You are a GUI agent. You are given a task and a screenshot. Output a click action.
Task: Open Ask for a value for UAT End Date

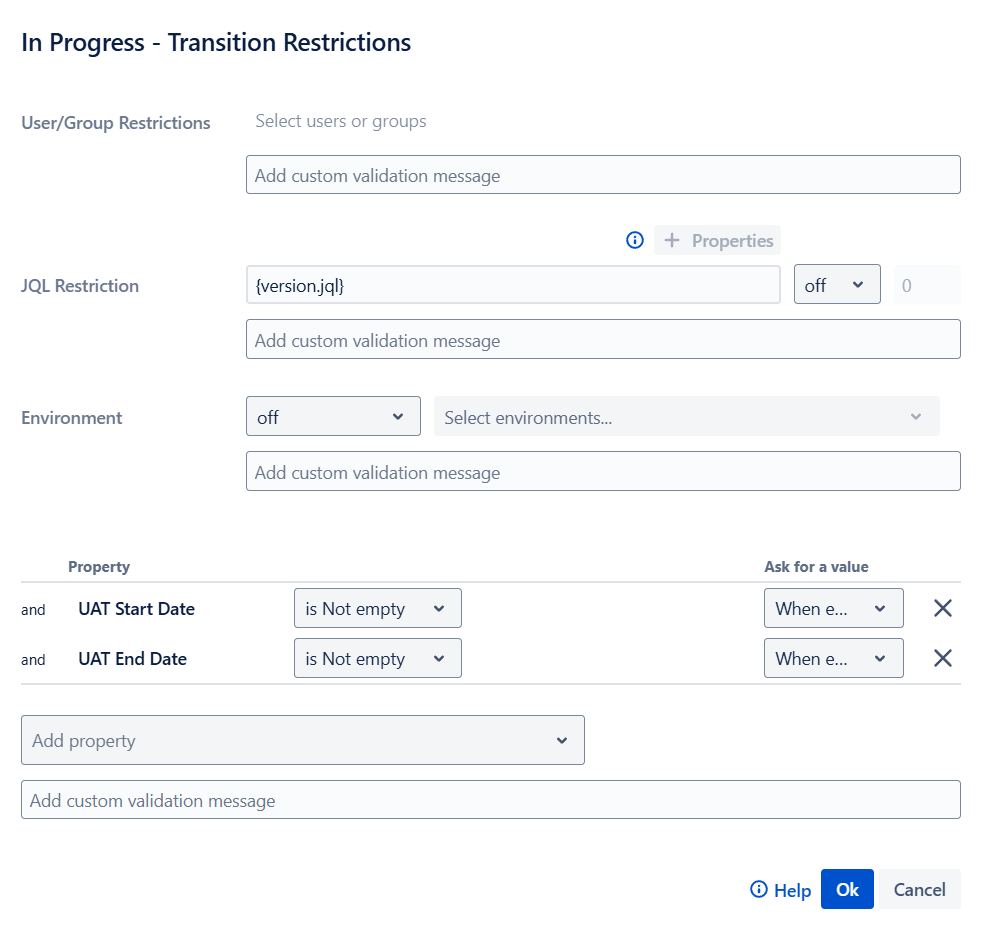click(x=833, y=658)
